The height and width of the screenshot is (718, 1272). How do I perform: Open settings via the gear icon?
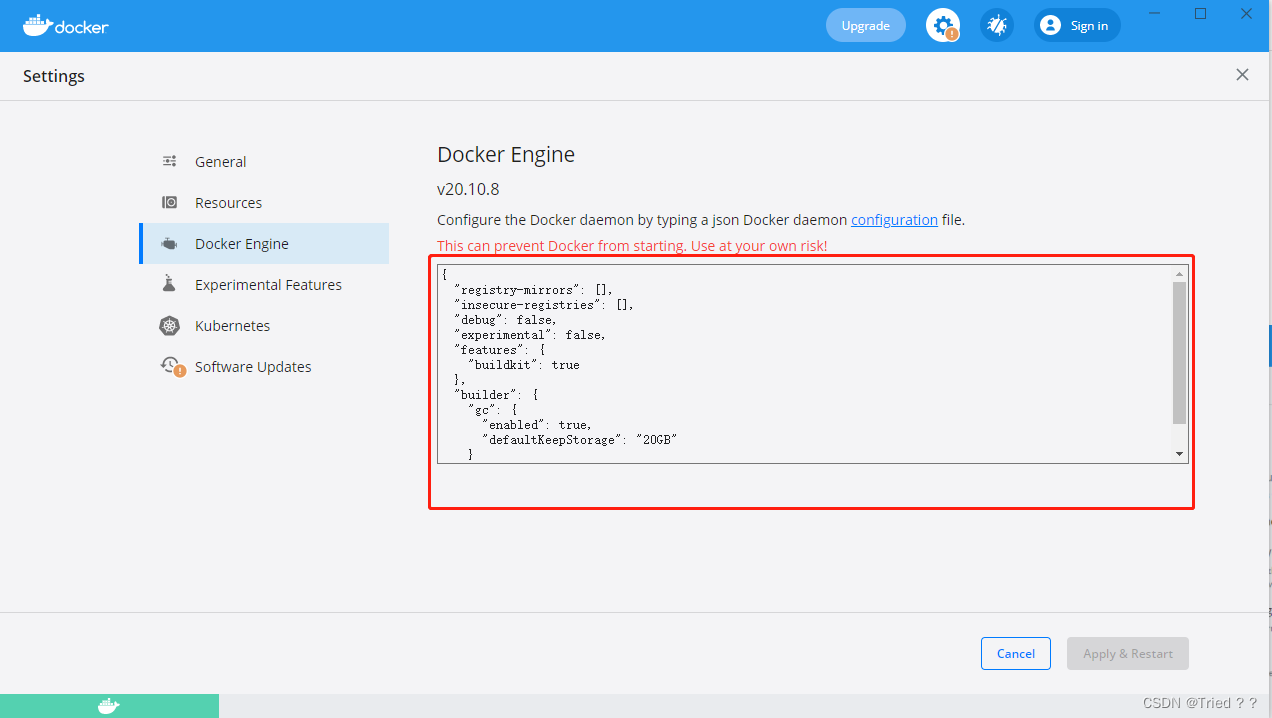(942, 25)
